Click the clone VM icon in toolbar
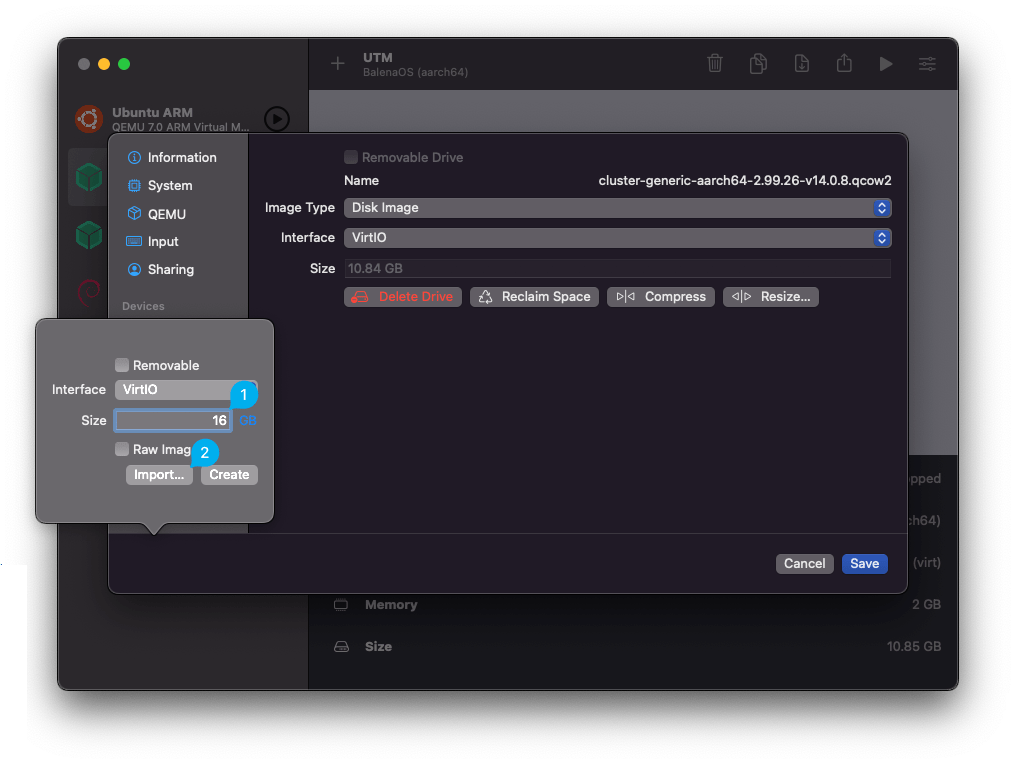Screen dimensions: 1014x764 [x=758, y=63]
